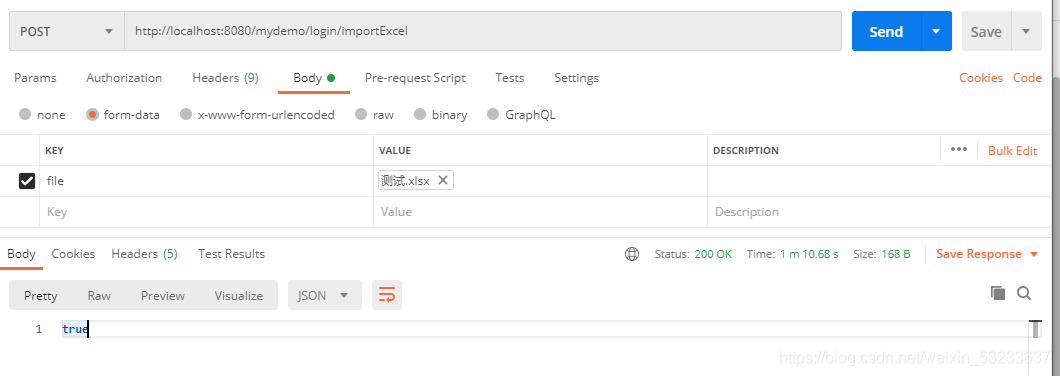Select the none body type

tap(25, 114)
